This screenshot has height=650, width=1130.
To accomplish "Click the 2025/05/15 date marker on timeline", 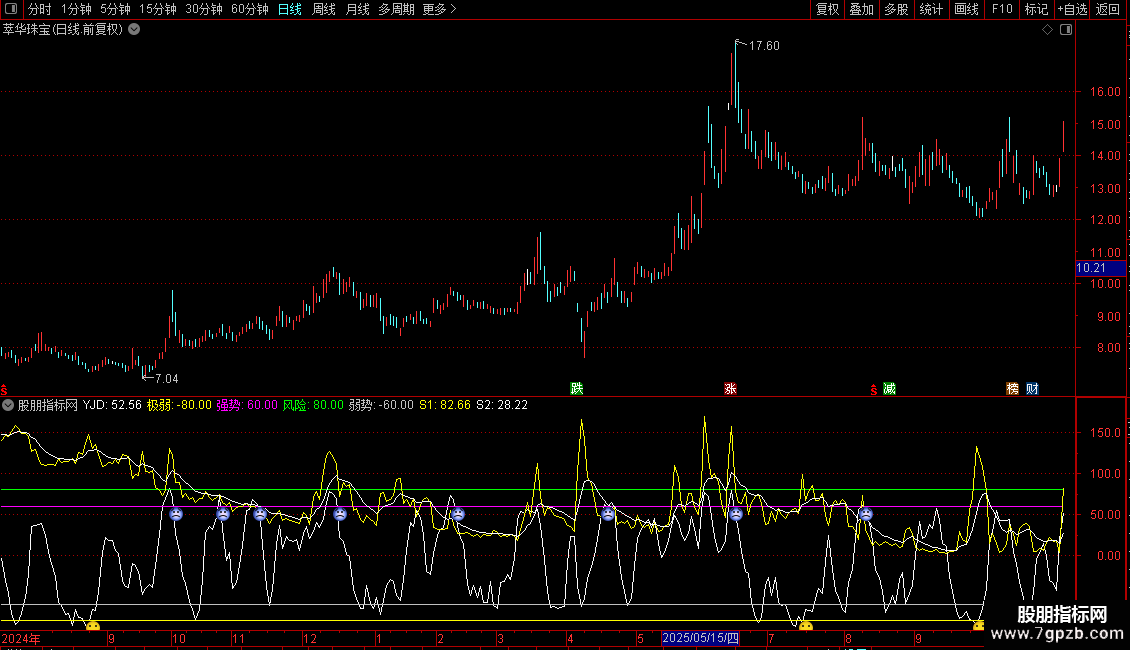I will tap(701, 638).
